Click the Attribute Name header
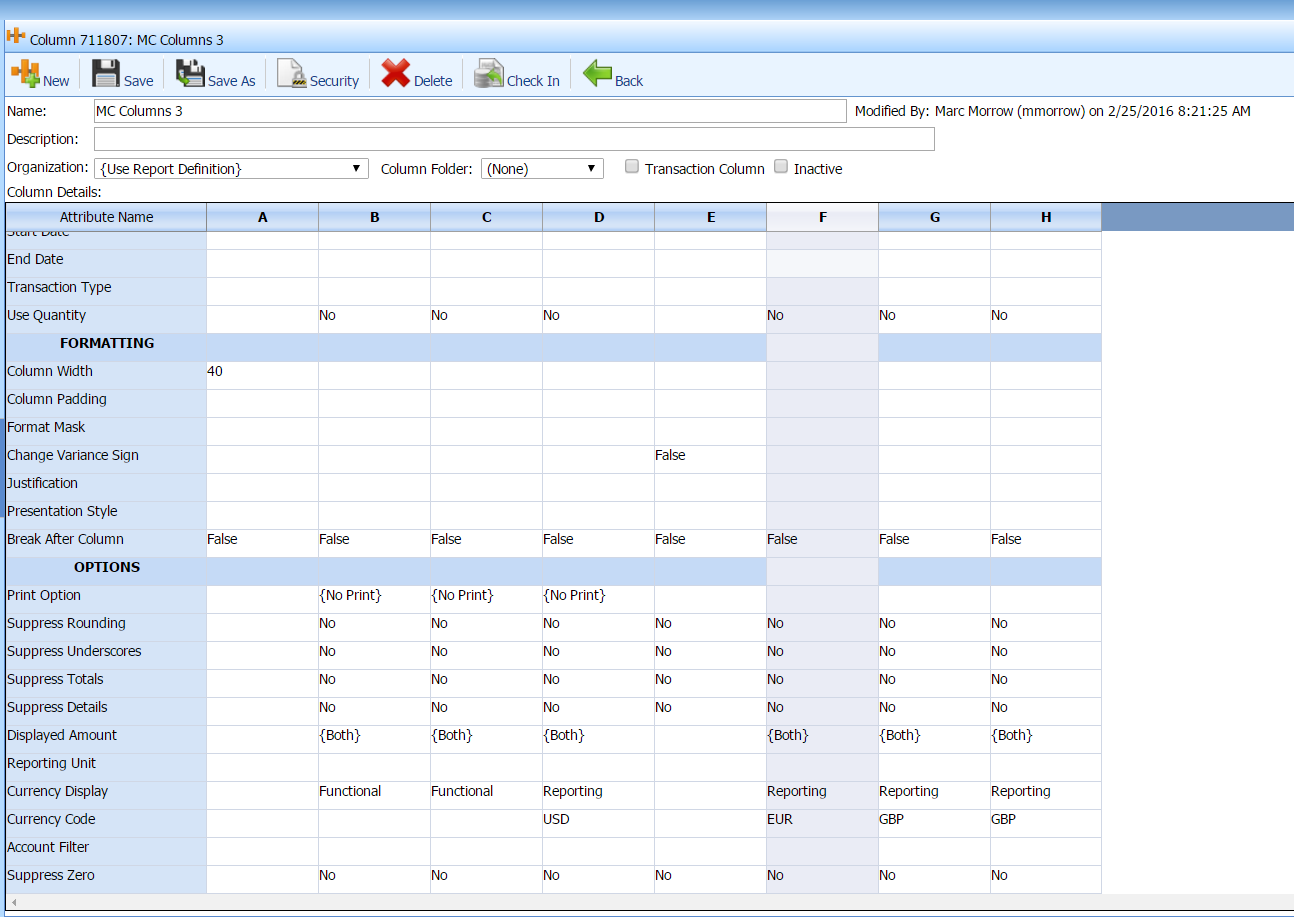The height and width of the screenshot is (917, 1294). point(106,217)
